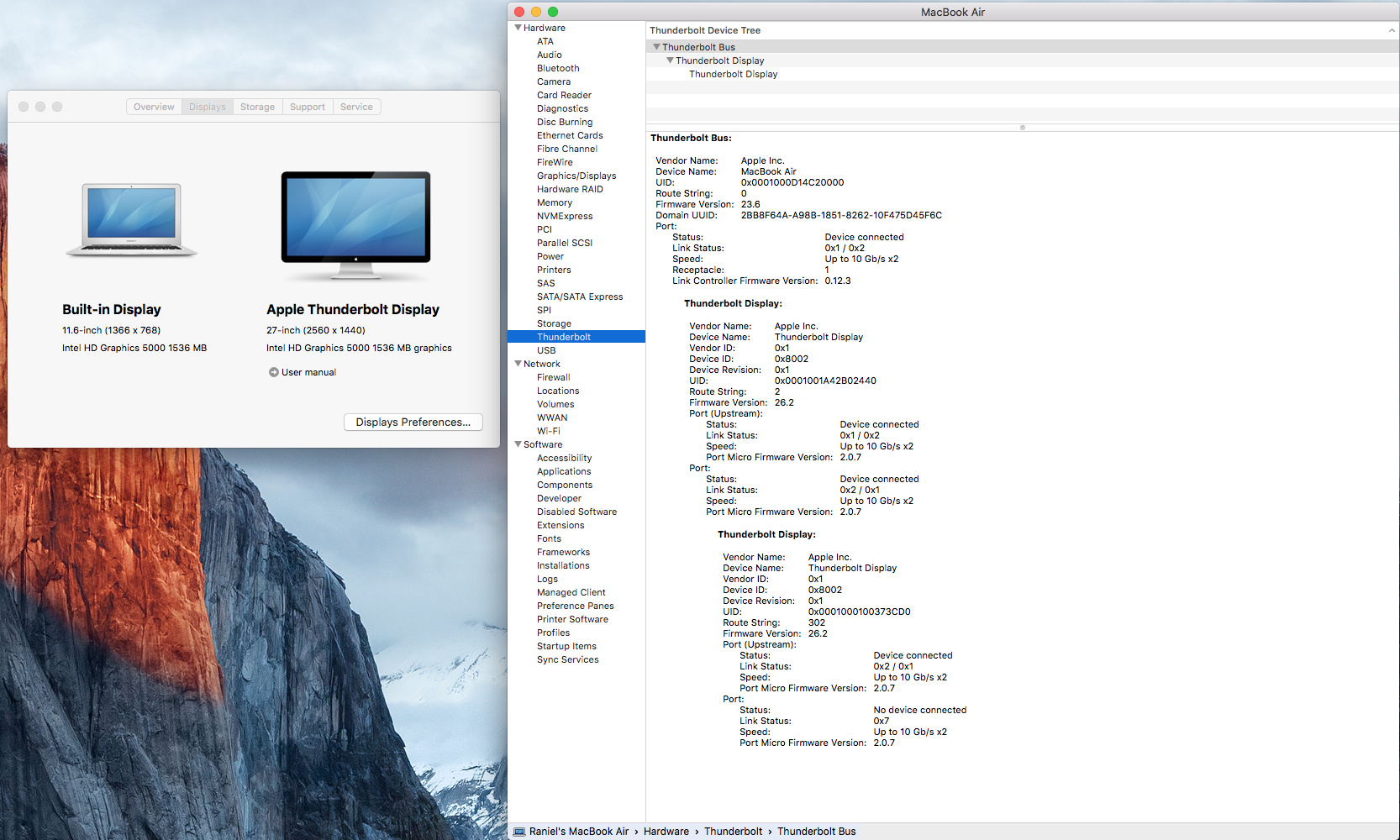Select USB in the sidebar
The image size is (1400, 840).
[x=546, y=350]
